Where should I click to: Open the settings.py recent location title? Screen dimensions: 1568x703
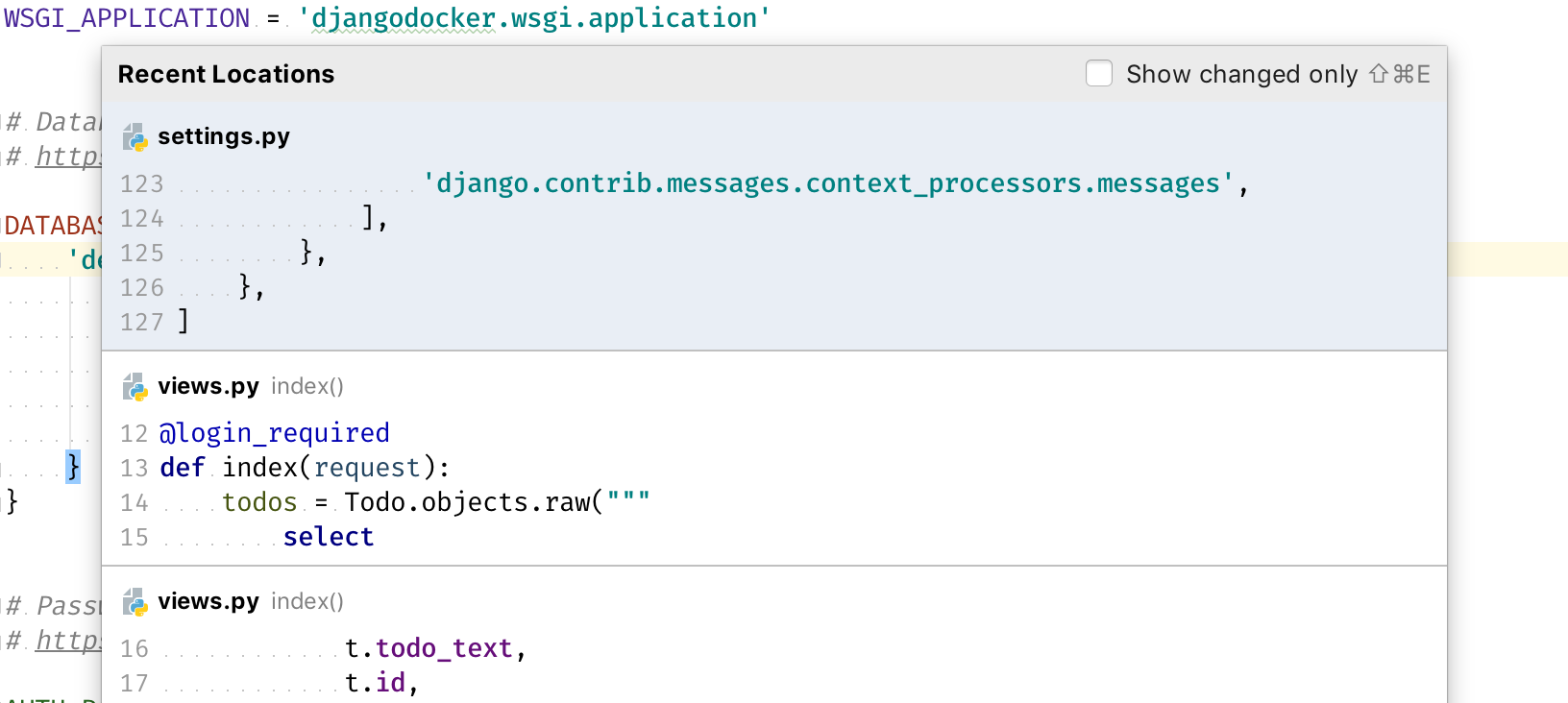[x=223, y=137]
